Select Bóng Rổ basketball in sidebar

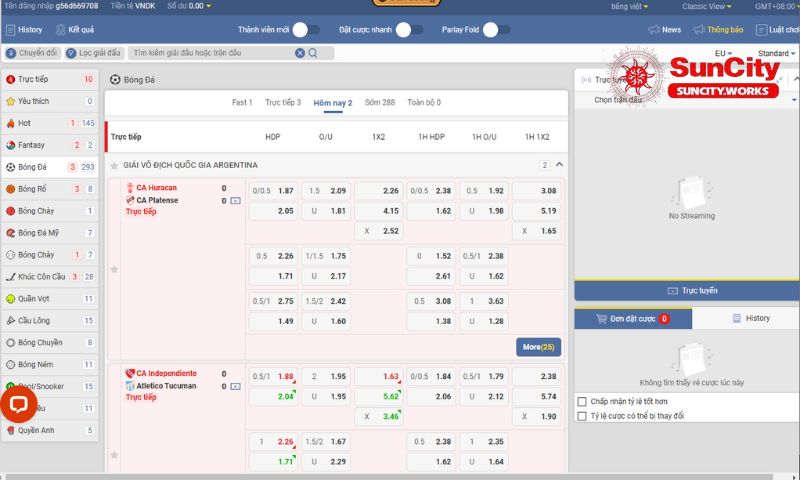point(32,189)
